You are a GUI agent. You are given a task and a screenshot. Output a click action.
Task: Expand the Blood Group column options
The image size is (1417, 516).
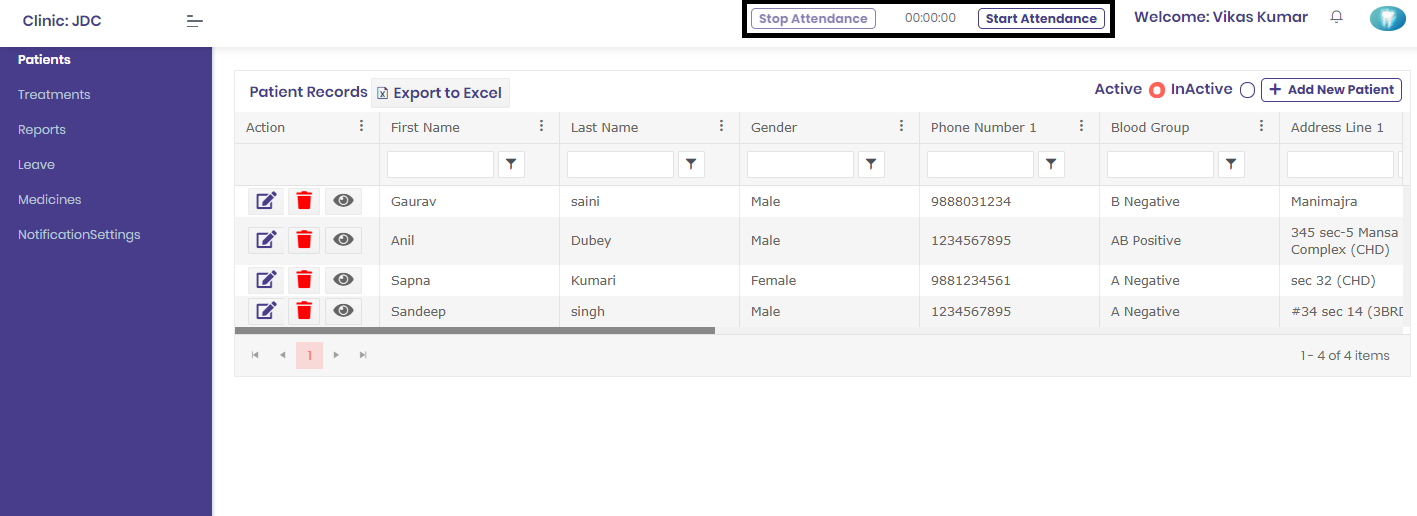1262,126
